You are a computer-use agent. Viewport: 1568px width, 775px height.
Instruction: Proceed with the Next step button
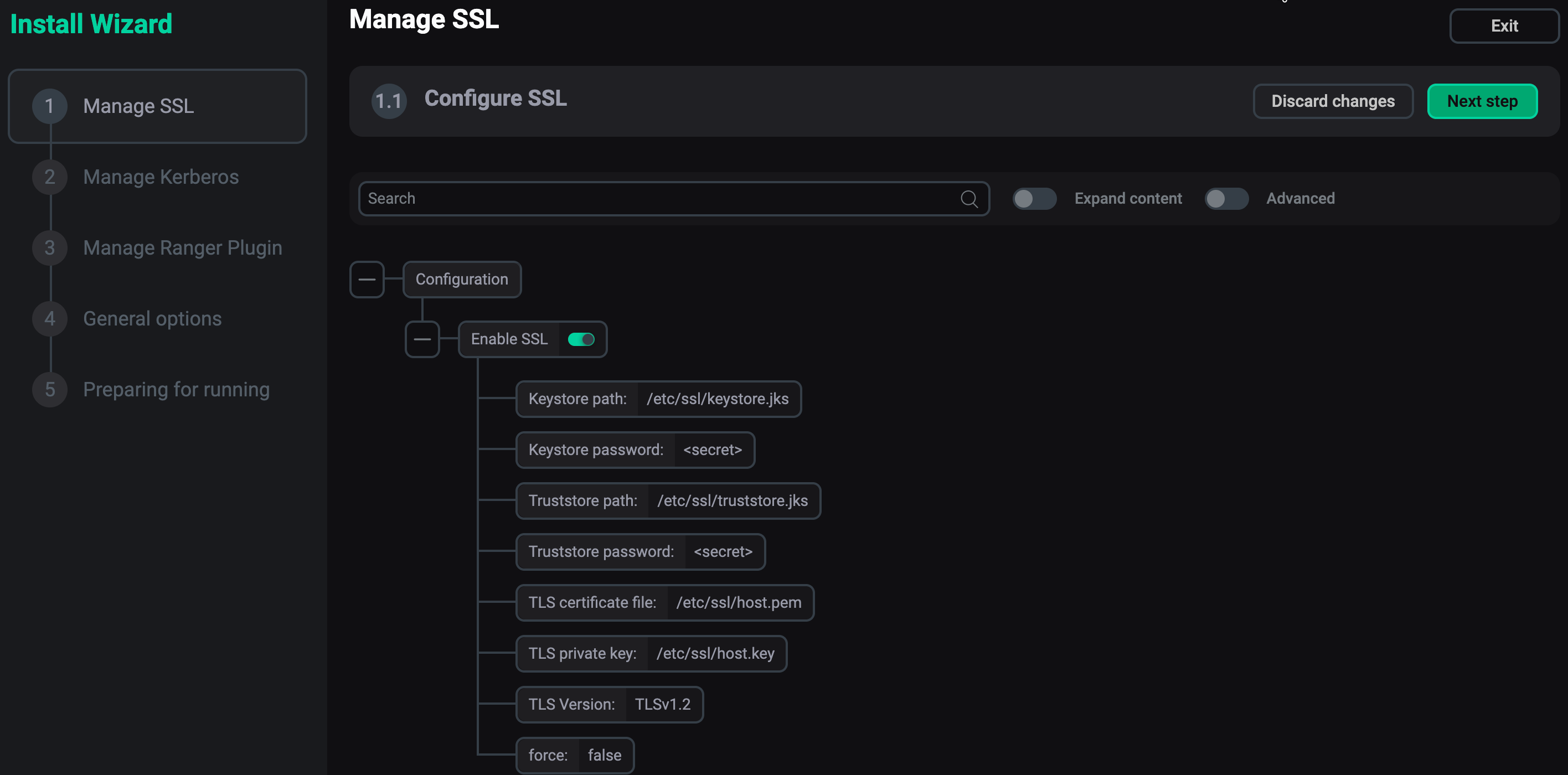1482,101
